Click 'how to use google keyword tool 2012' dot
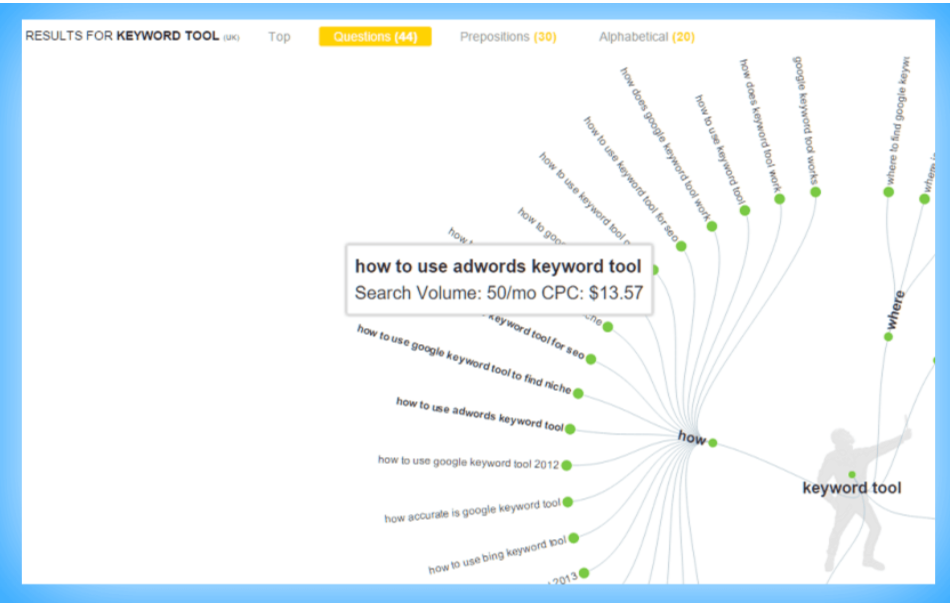Image resolution: width=951 pixels, height=603 pixels. click(566, 465)
